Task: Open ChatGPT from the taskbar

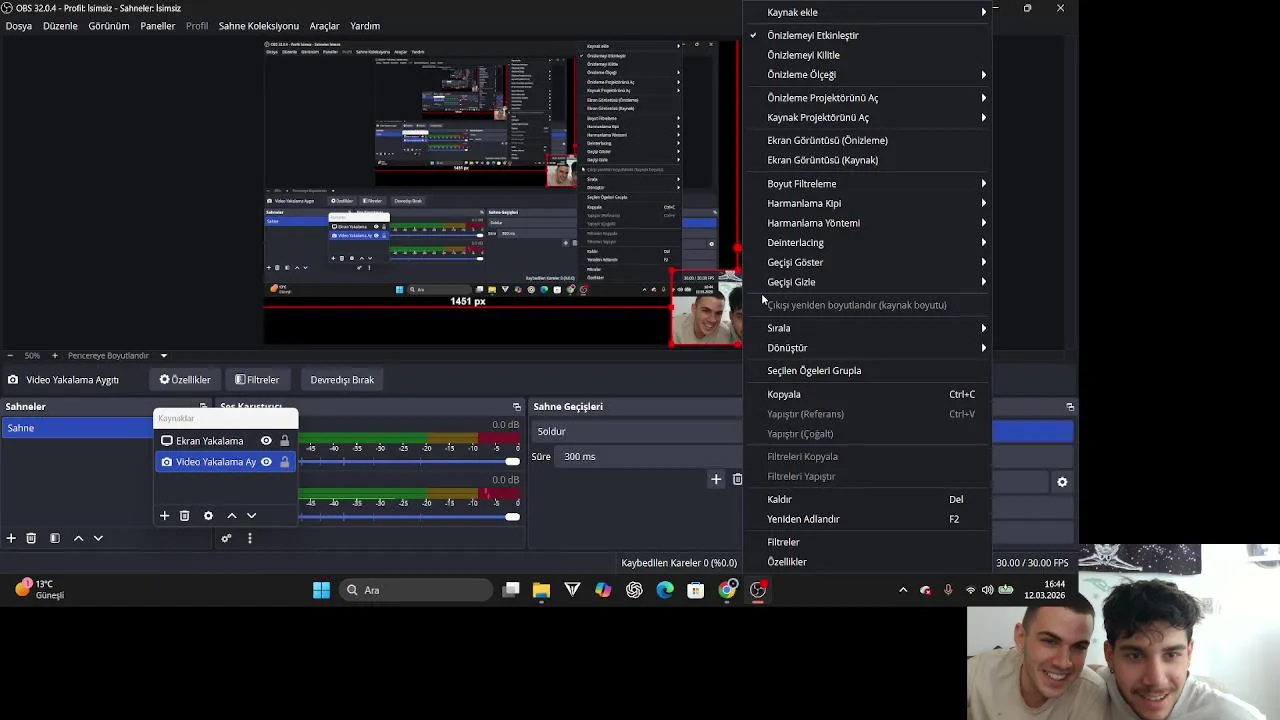Action: [634, 590]
